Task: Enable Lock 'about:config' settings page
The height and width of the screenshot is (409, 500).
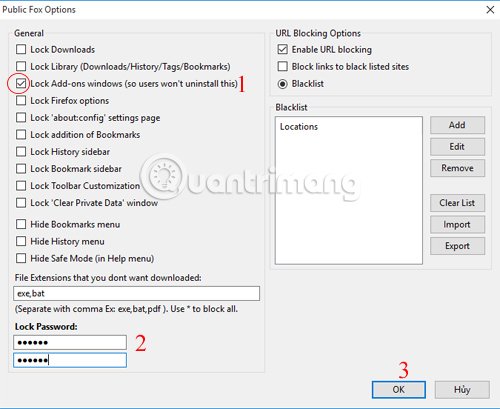Action: click(x=21, y=117)
